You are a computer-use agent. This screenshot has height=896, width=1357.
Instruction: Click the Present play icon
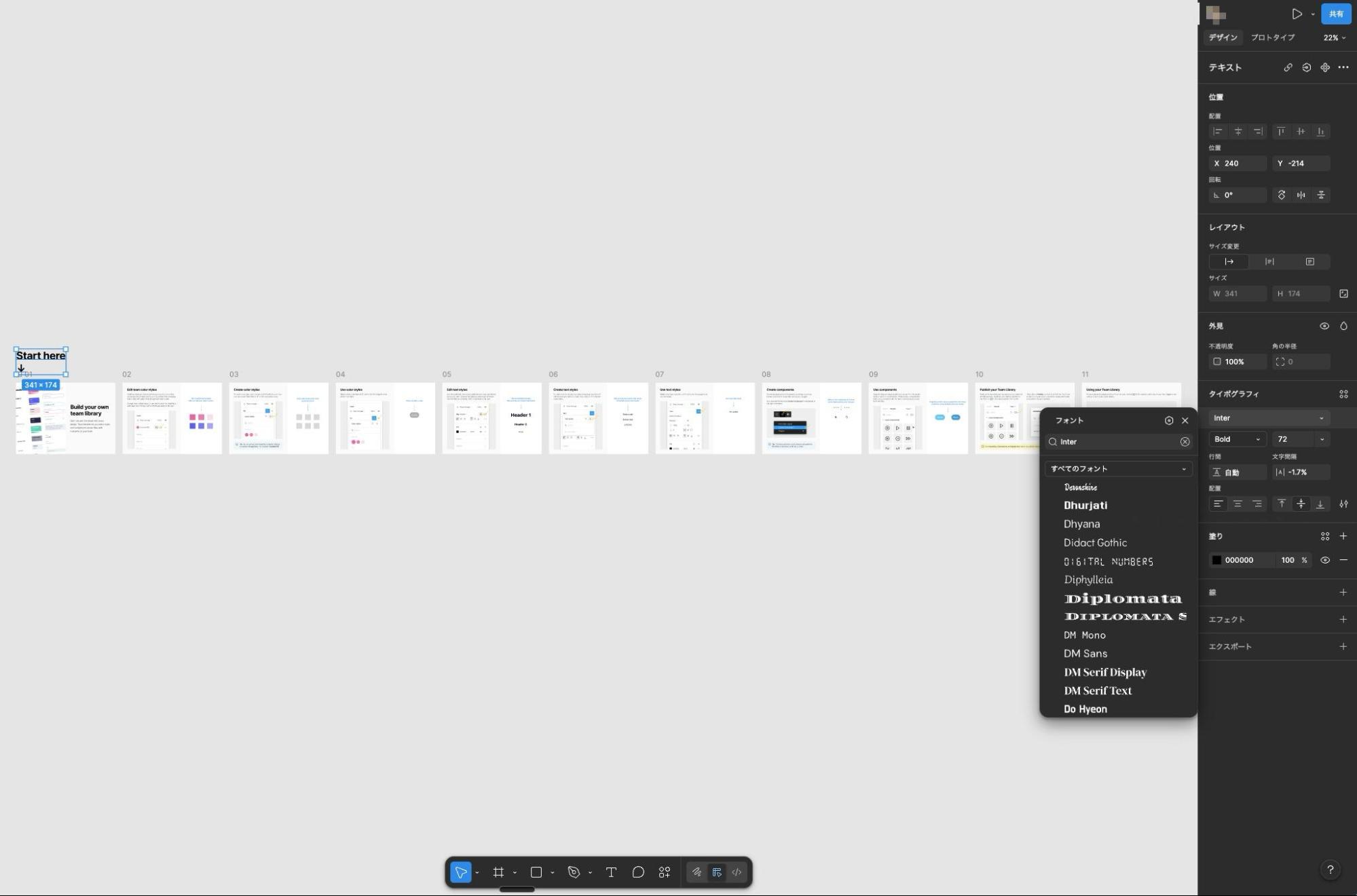[x=1297, y=14]
